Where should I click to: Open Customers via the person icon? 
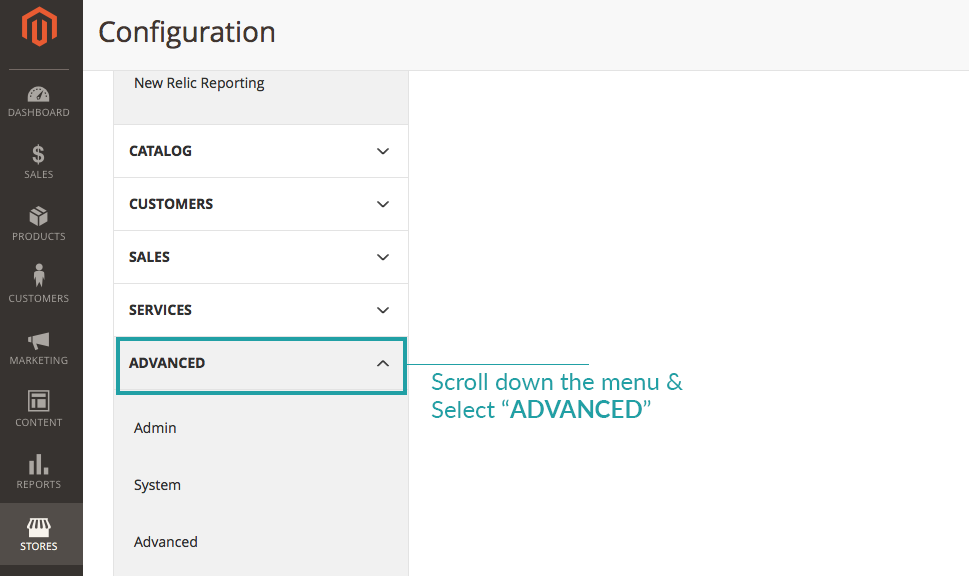point(39,276)
